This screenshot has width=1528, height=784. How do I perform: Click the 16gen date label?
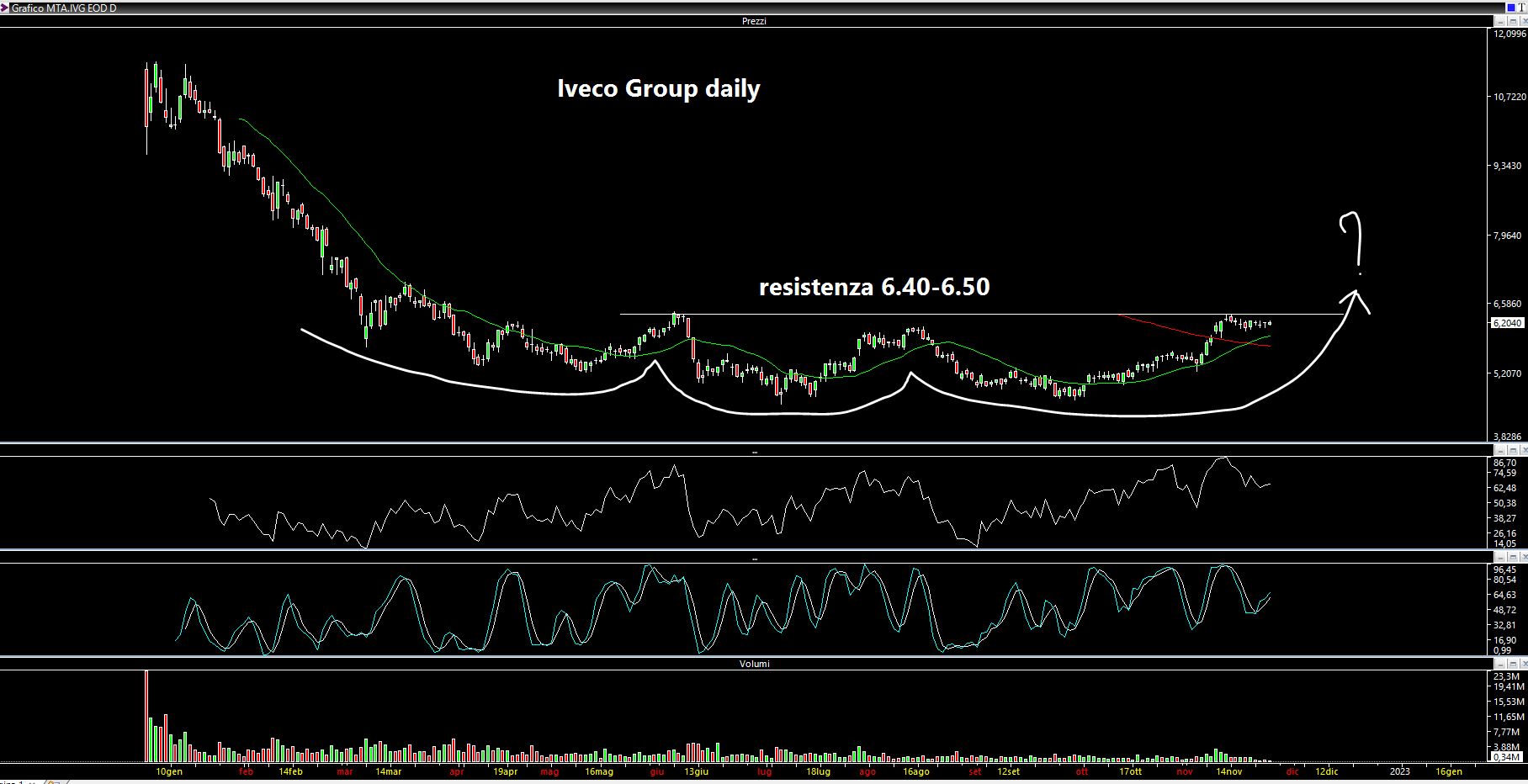1448,771
